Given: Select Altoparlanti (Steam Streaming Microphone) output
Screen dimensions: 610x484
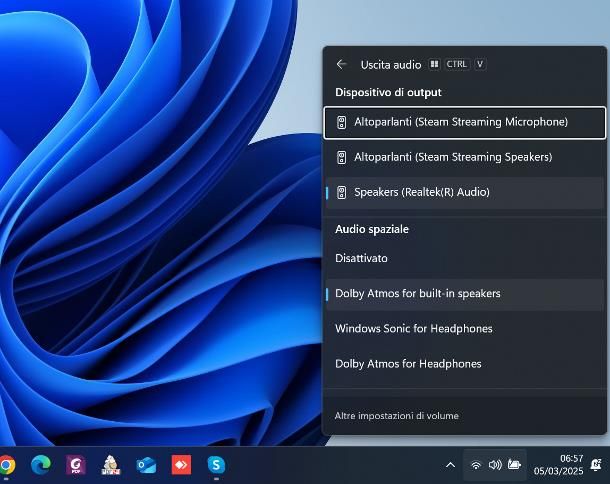Looking at the screenshot, I should [x=465, y=123].
